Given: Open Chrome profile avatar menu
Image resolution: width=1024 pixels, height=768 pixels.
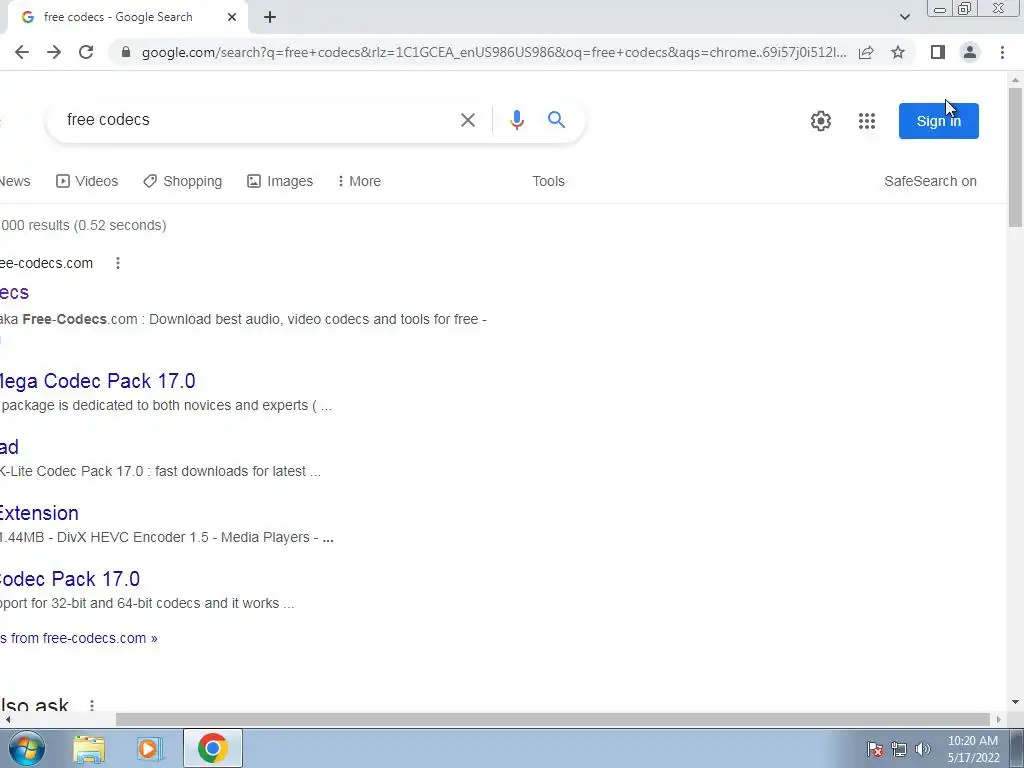Looking at the screenshot, I should tap(970, 52).
